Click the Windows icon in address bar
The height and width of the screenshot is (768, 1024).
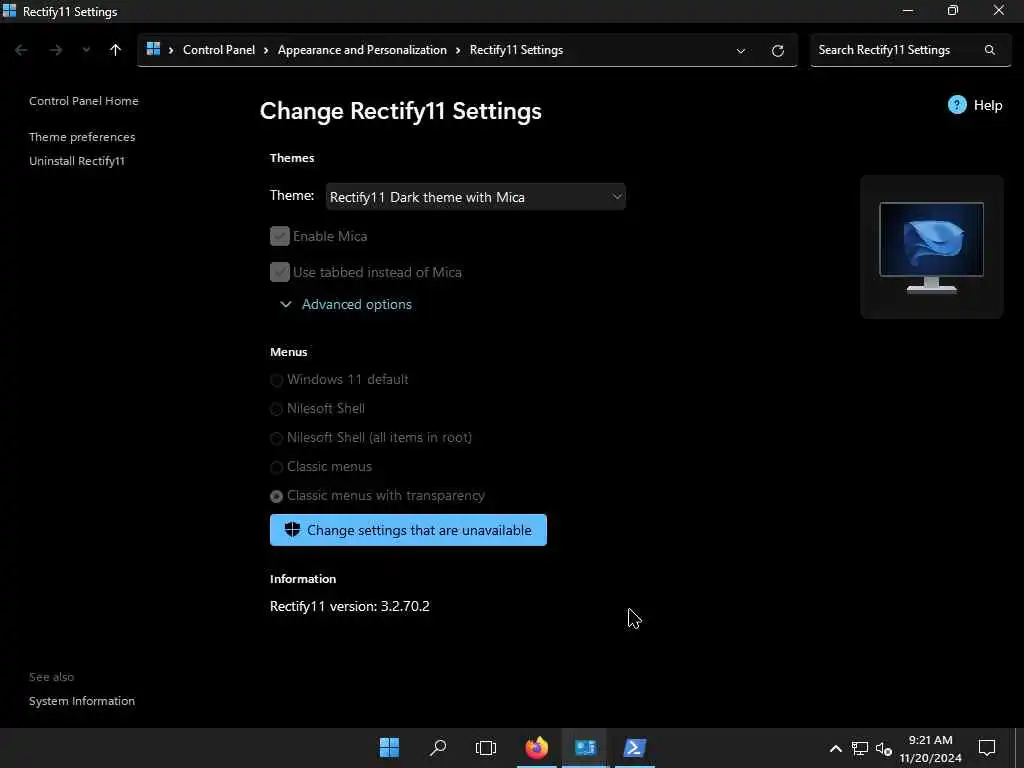click(153, 49)
